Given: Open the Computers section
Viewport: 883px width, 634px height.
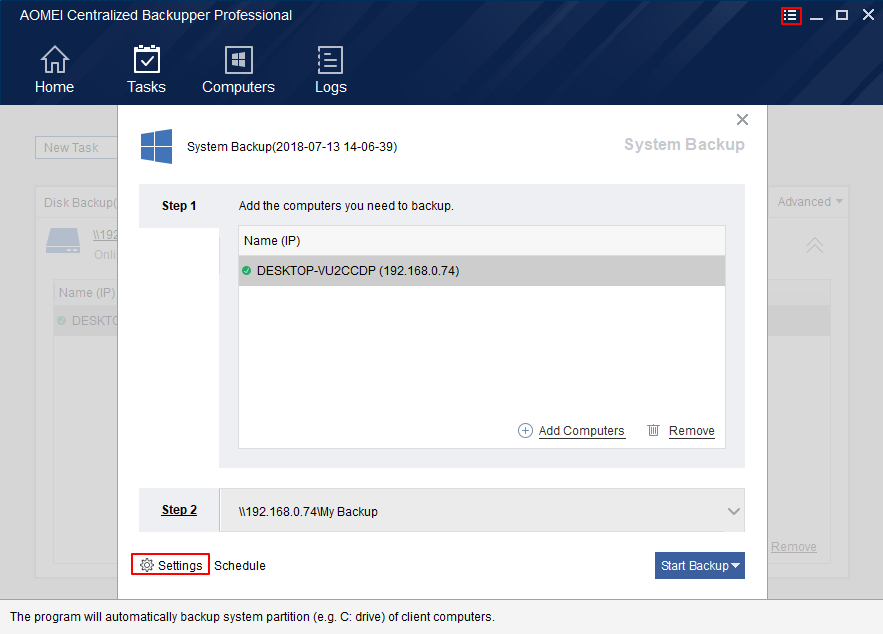Looking at the screenshot, I should click(x=238, y=69).
